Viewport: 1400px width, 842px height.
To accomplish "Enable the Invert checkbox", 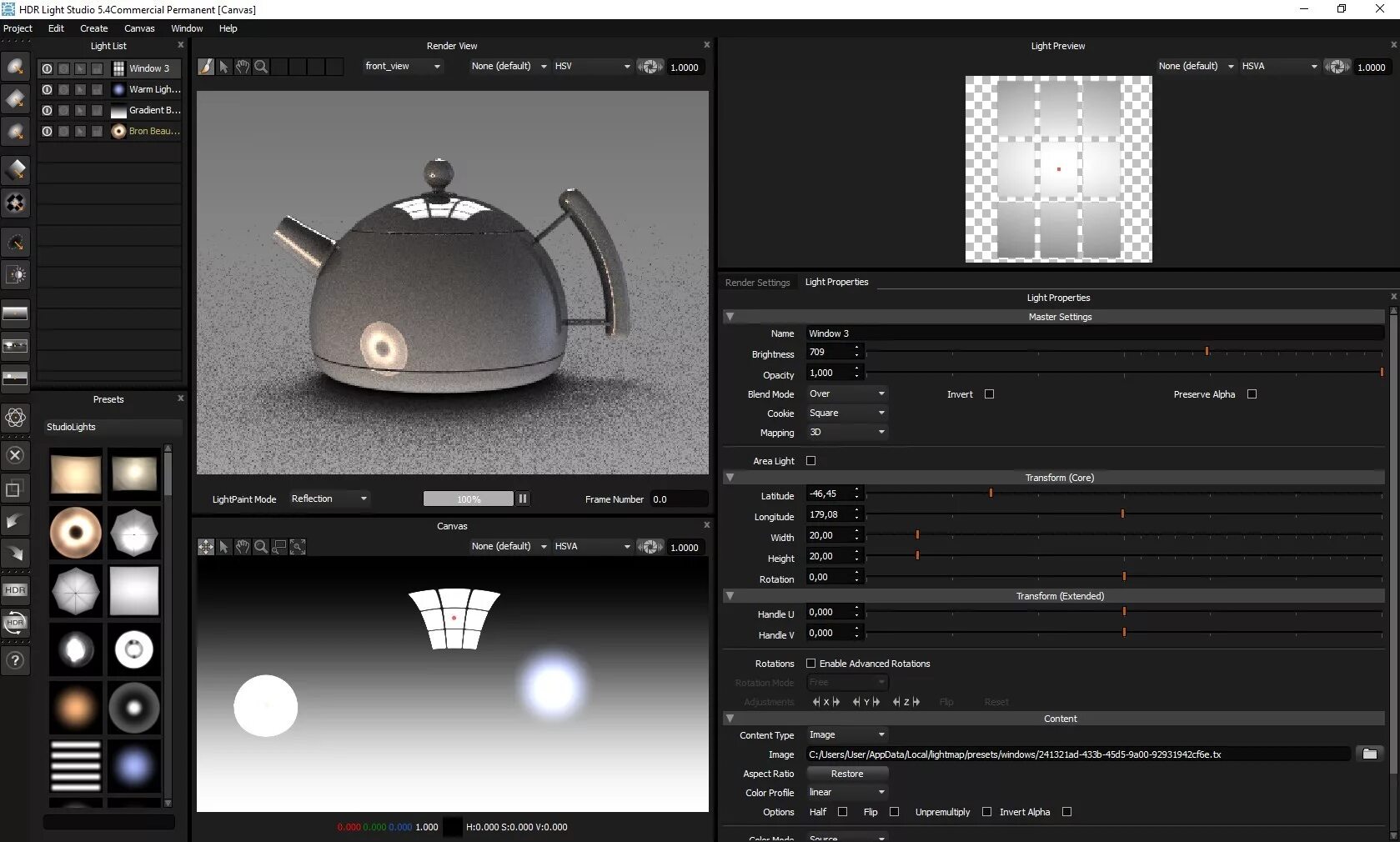I will click(989, 394).
